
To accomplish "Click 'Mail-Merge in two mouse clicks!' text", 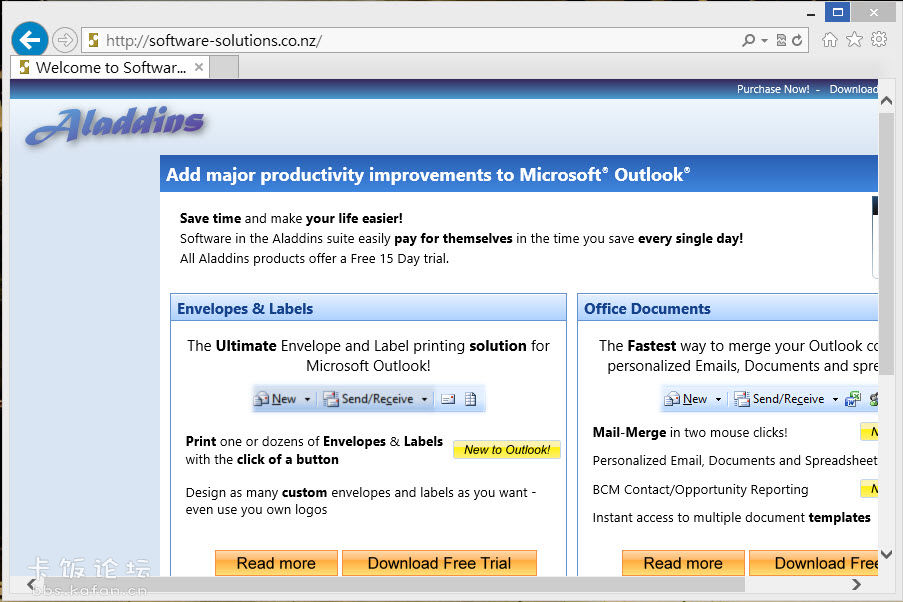I will point(690,432).
